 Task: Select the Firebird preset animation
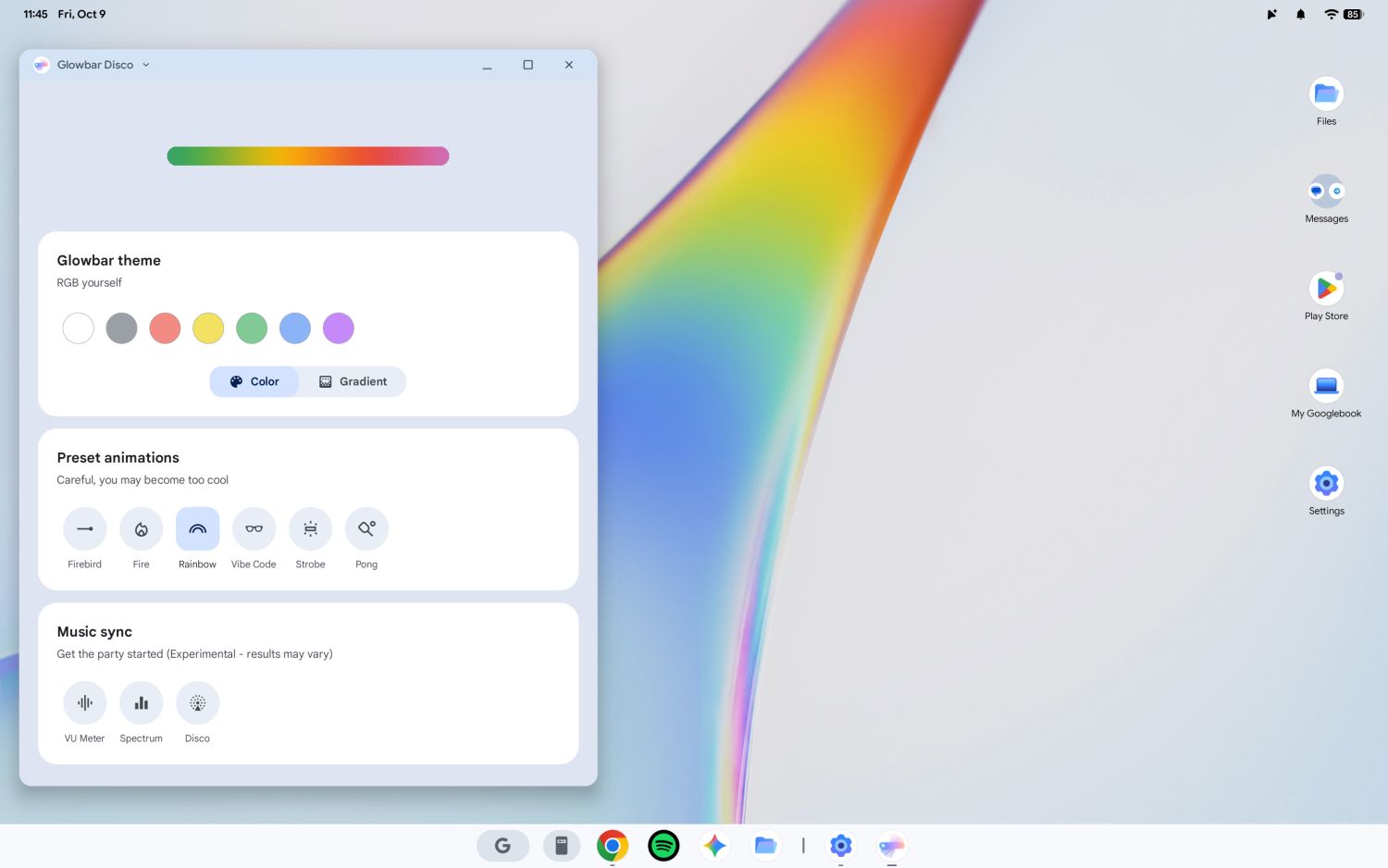[84, 529]
